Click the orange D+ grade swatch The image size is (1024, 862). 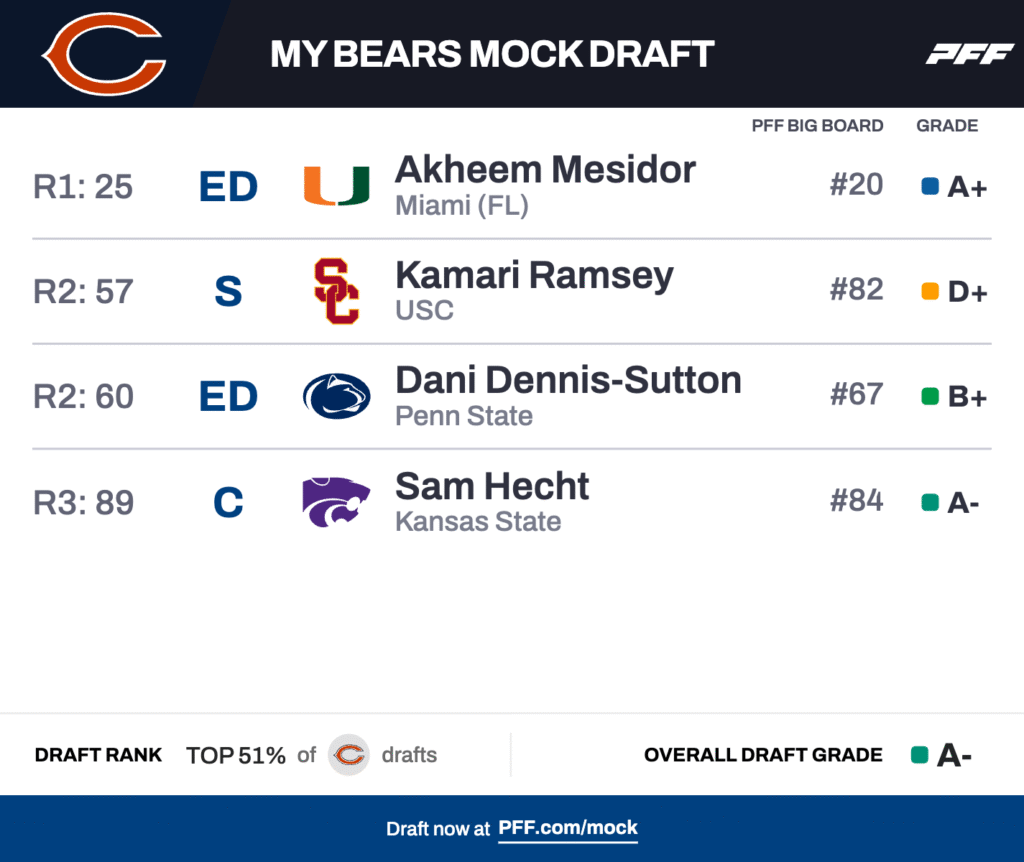930,291
